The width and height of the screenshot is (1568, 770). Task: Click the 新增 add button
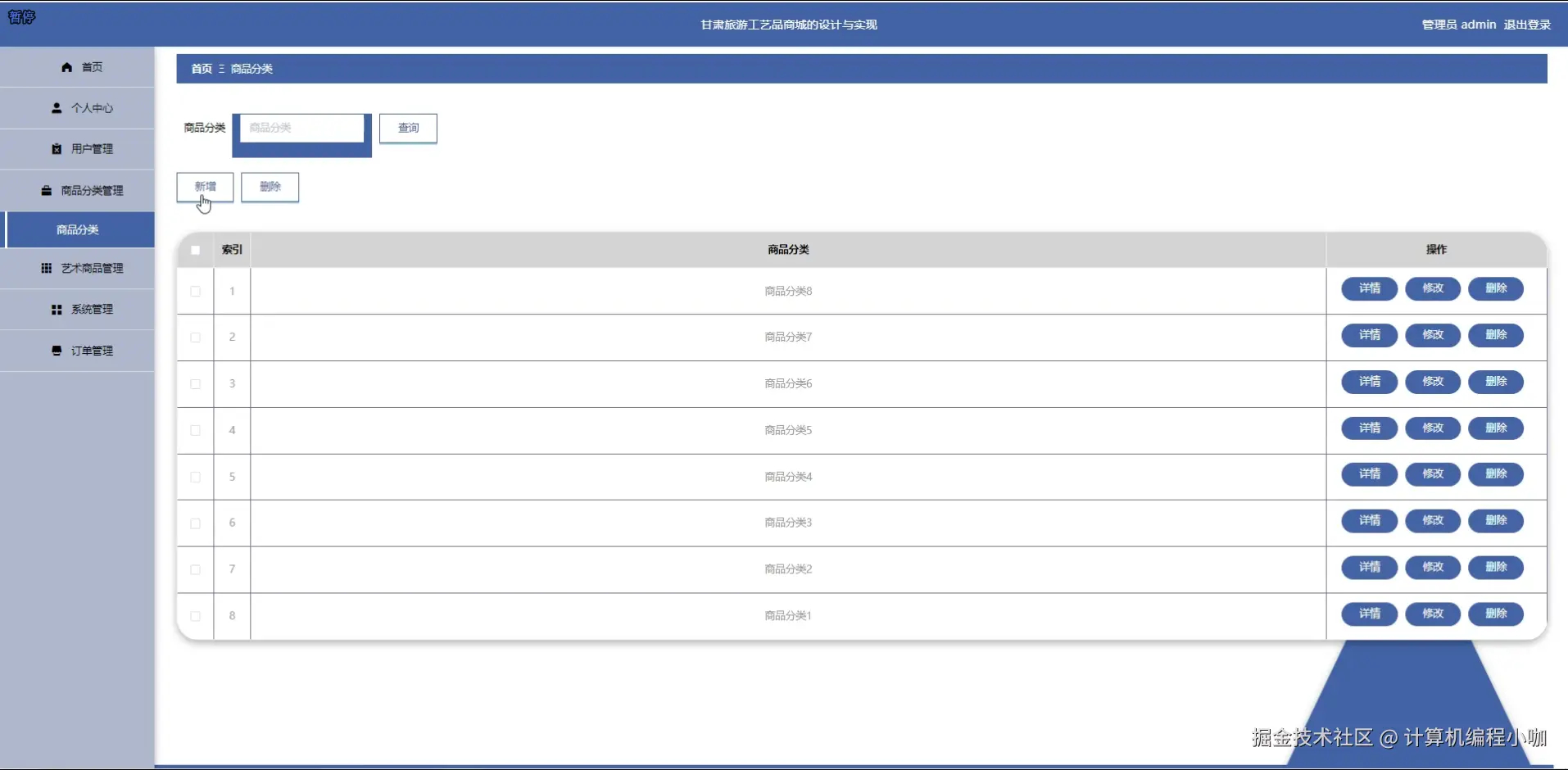[x=205, y=187]
